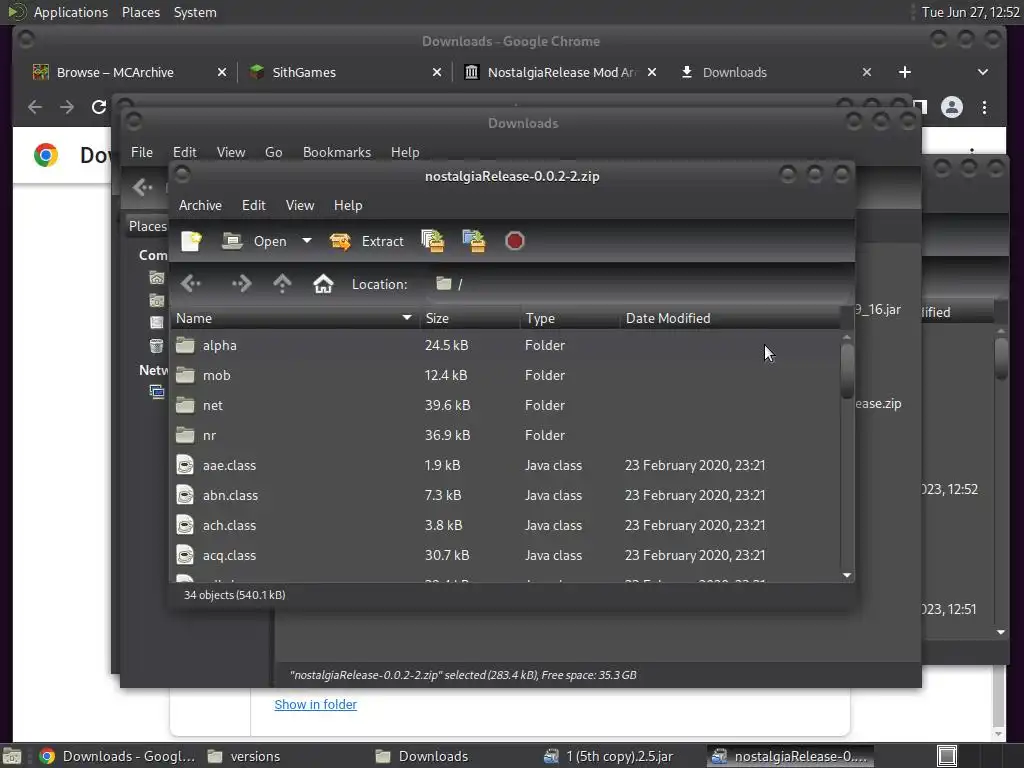Open View menu in Downloads file manager
Screen dimensions: 1024x768
(231, 152)
